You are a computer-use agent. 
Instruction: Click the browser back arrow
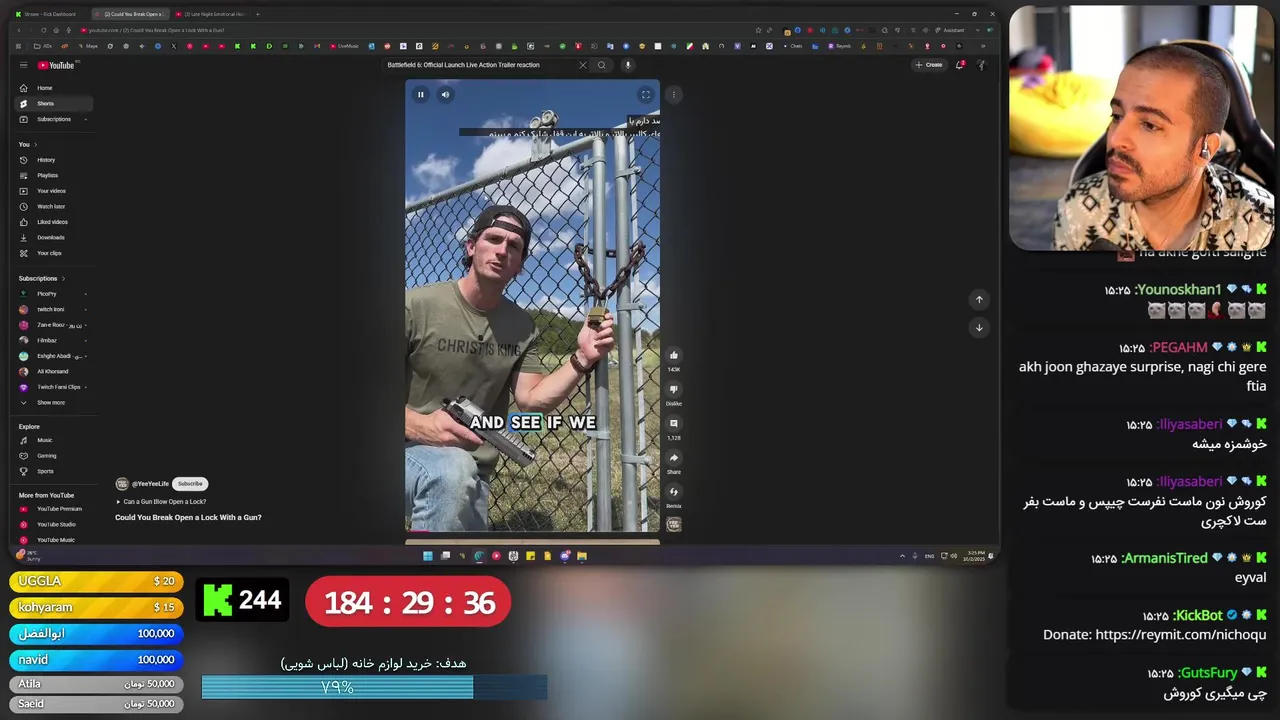click(19, 30)
